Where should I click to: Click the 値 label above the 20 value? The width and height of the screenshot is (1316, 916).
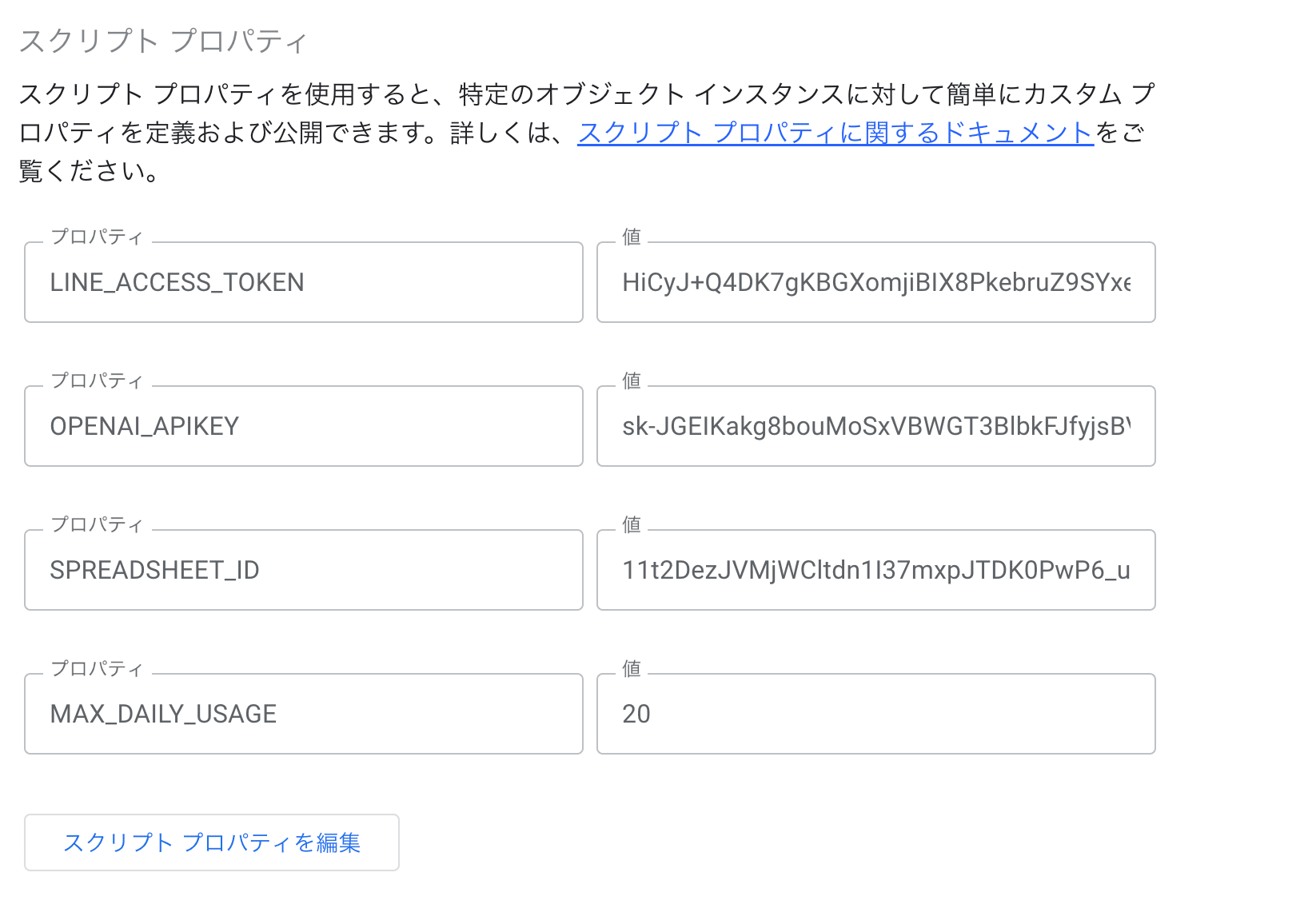click(x=632, y=668)
